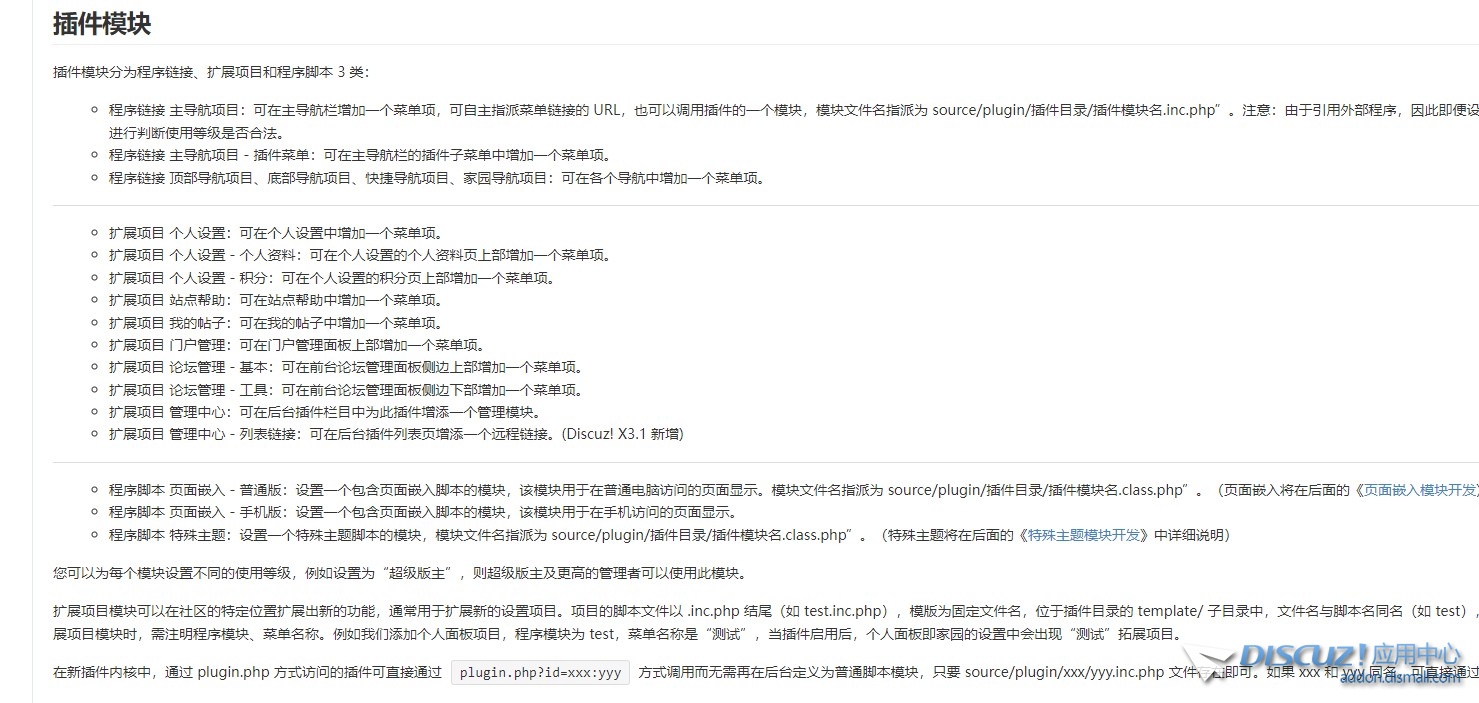Click the 扩展项目 站点帮助 list item
Image resolution: width=1479 pixels, height=703 pixels.
click(x=276, y=300)
